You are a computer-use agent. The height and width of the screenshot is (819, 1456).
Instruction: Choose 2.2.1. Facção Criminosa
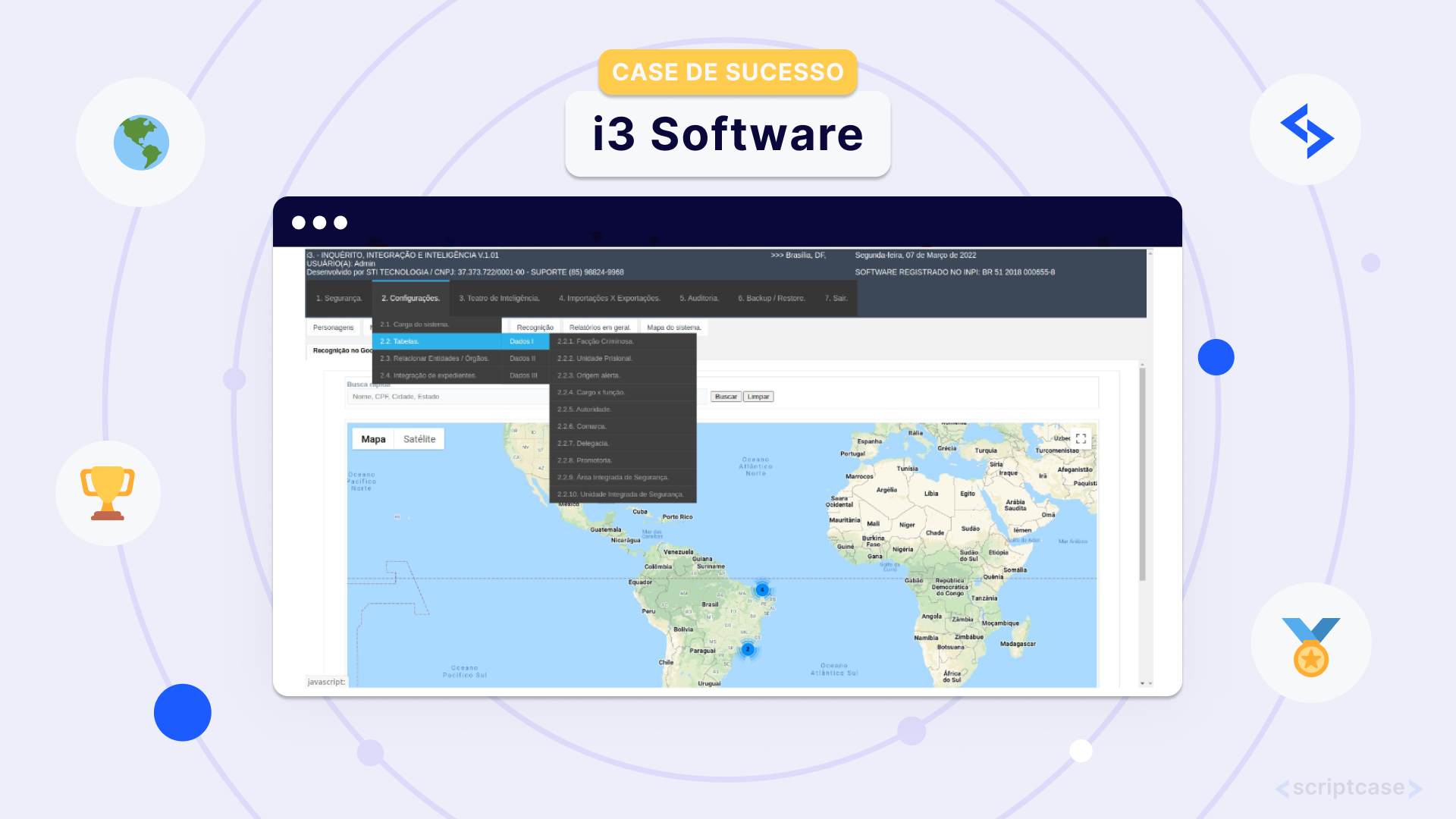pos(623,342)
